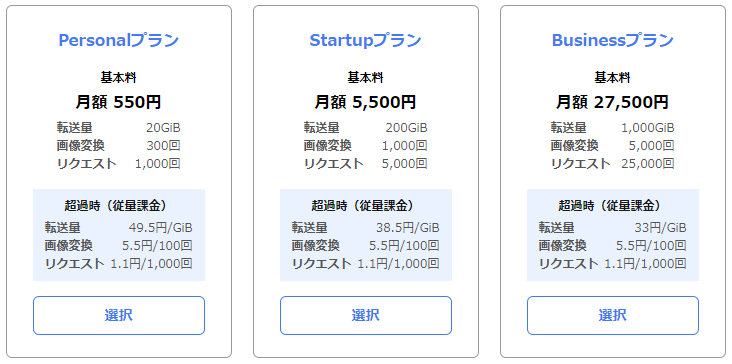This screenshot has width=732, height=364.
Task: Select the Business plan button
Action: [x=612, y=315]
